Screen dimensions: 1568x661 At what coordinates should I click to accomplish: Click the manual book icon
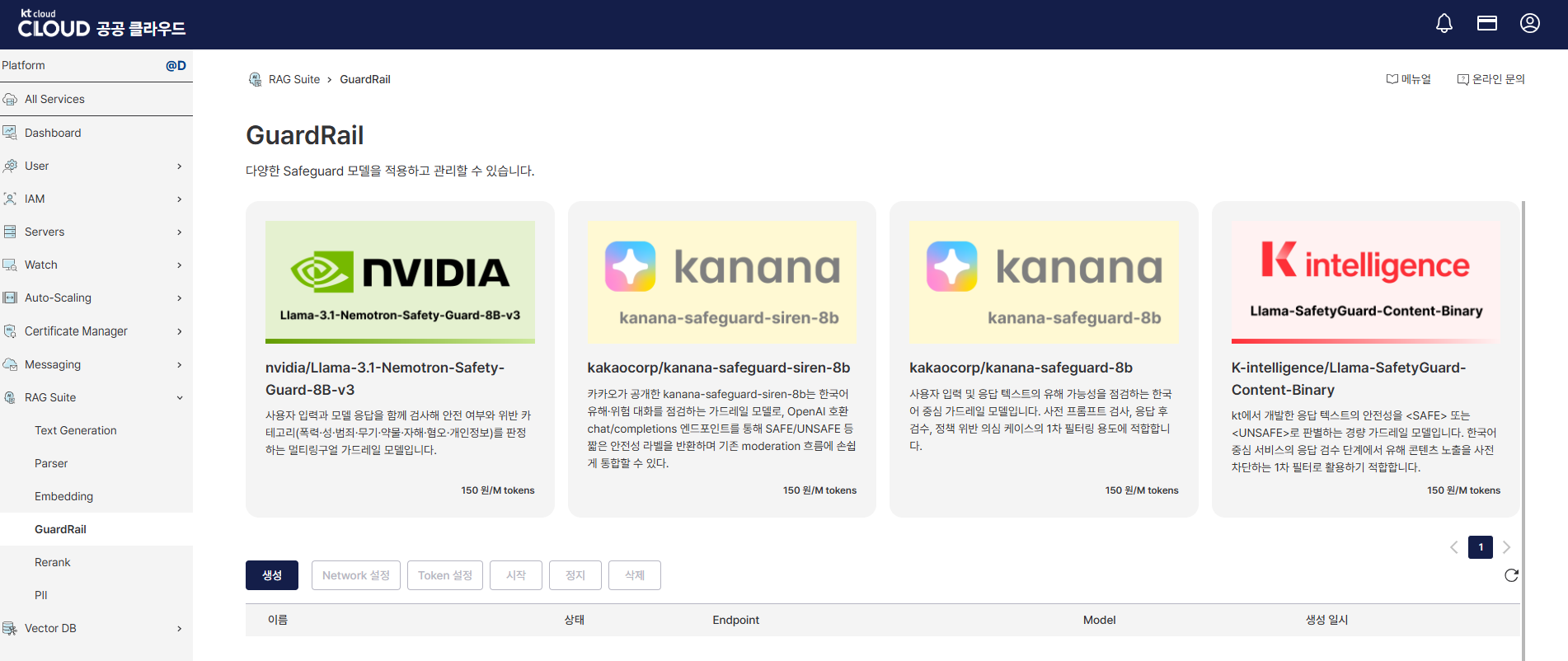[x=1392, y=79]
